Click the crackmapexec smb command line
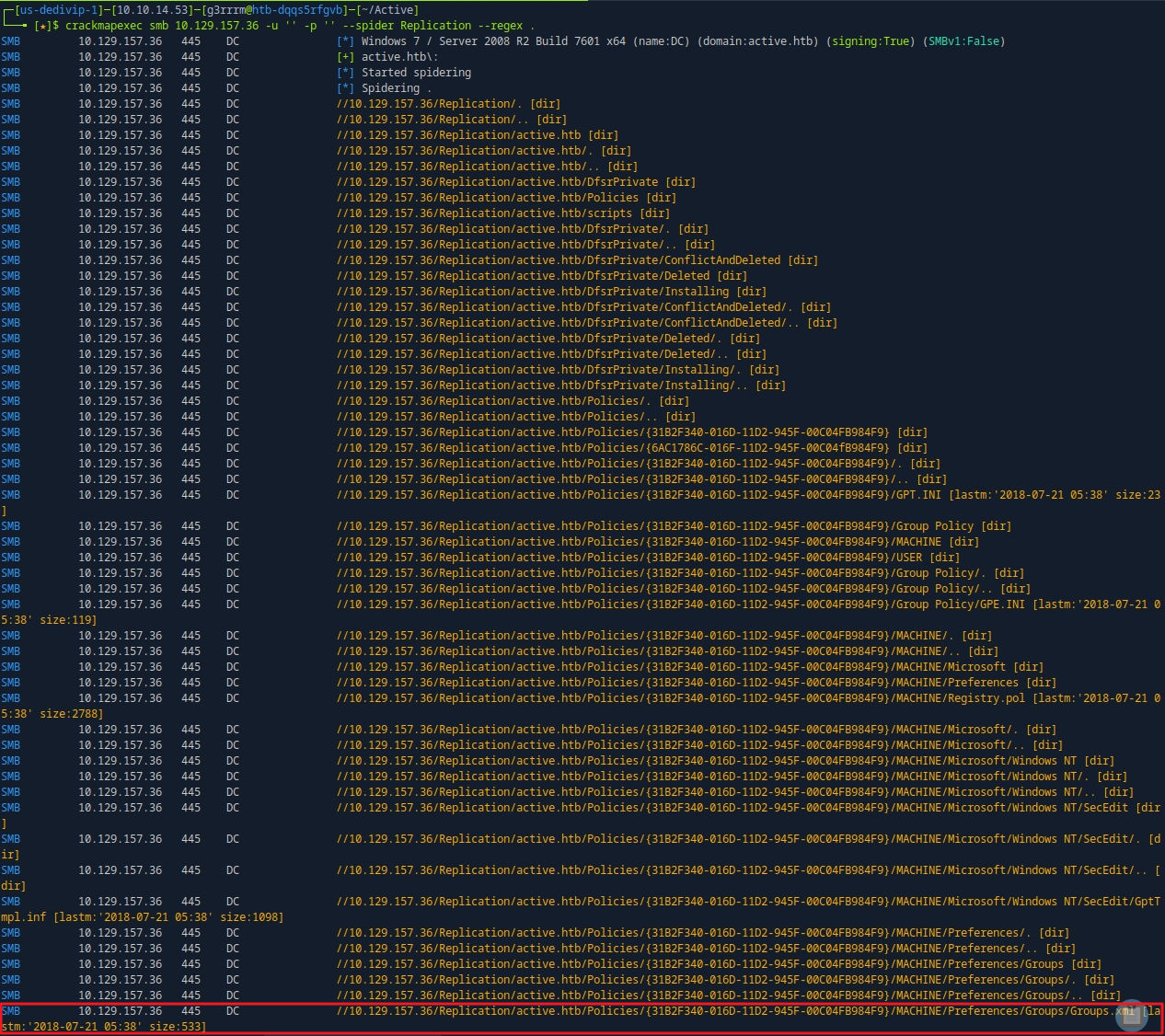The image size is (1165, 1036). pyautogui.click(x=299, y=26)
